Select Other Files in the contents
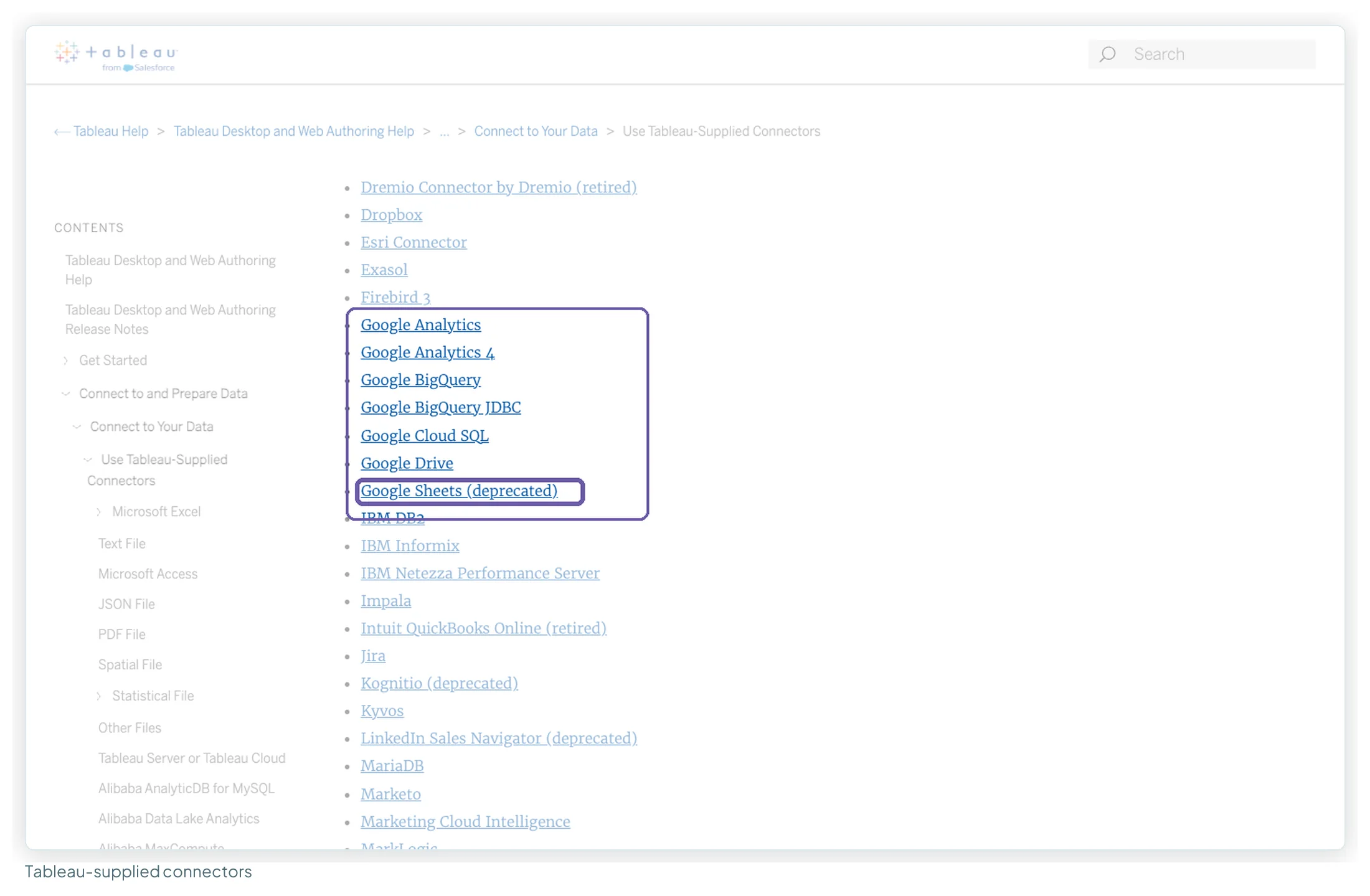Viewport: 1370px width, 896px height. [x=130, y=728]
